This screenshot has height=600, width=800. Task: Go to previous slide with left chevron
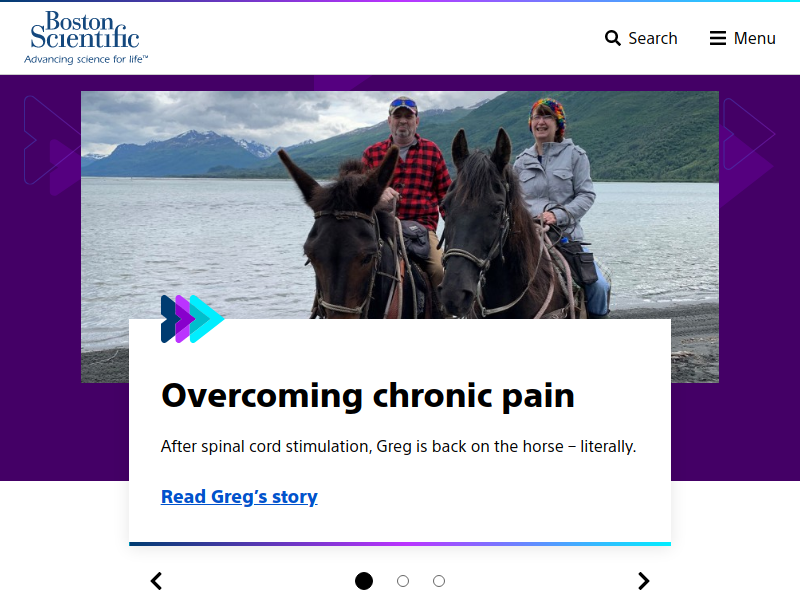tap(156, 581)
